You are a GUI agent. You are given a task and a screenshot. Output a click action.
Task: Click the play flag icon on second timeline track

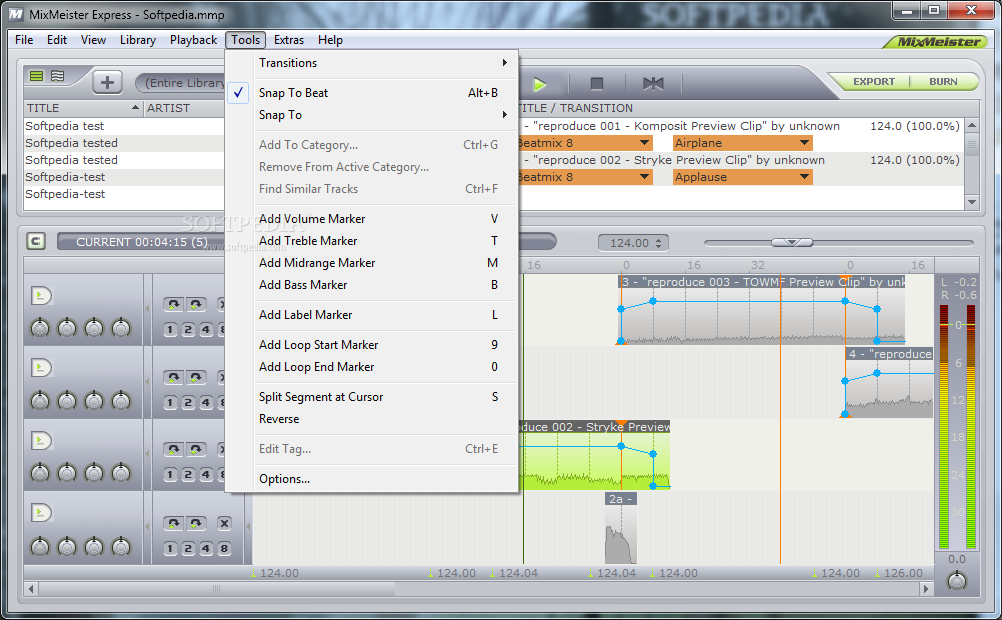click(x=41, y=368)
